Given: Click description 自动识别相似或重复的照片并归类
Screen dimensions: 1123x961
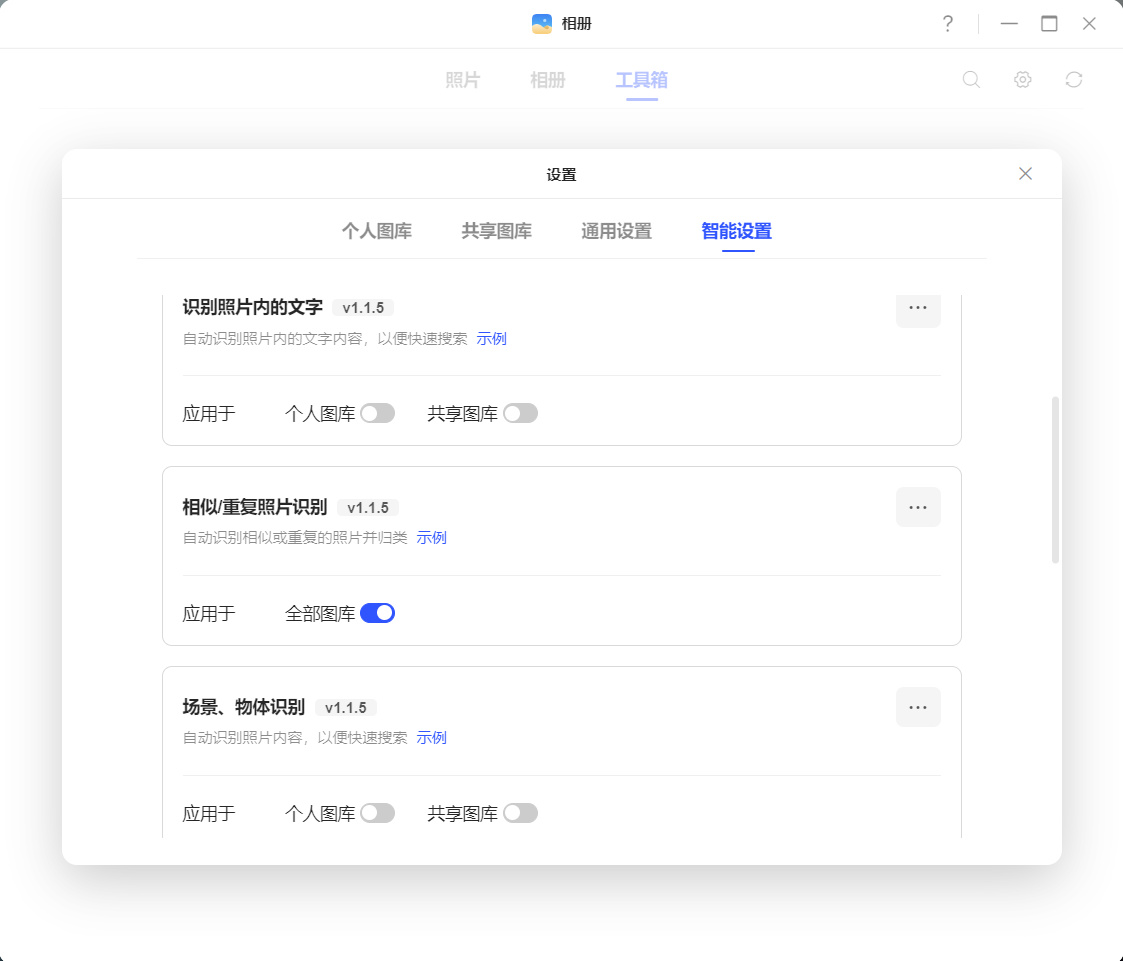Looking at the screenshot, I should click(x=295, y=538).
